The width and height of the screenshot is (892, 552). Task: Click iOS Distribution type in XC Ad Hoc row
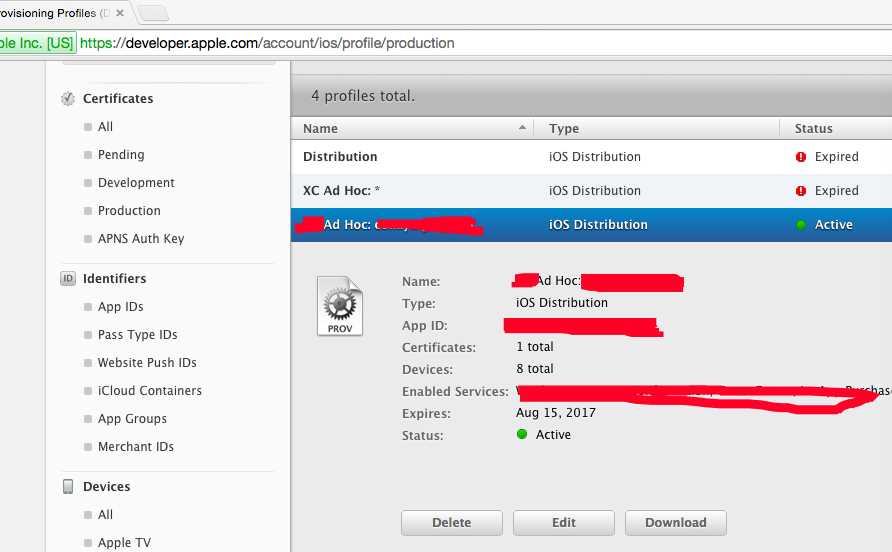tap(595, 191)
